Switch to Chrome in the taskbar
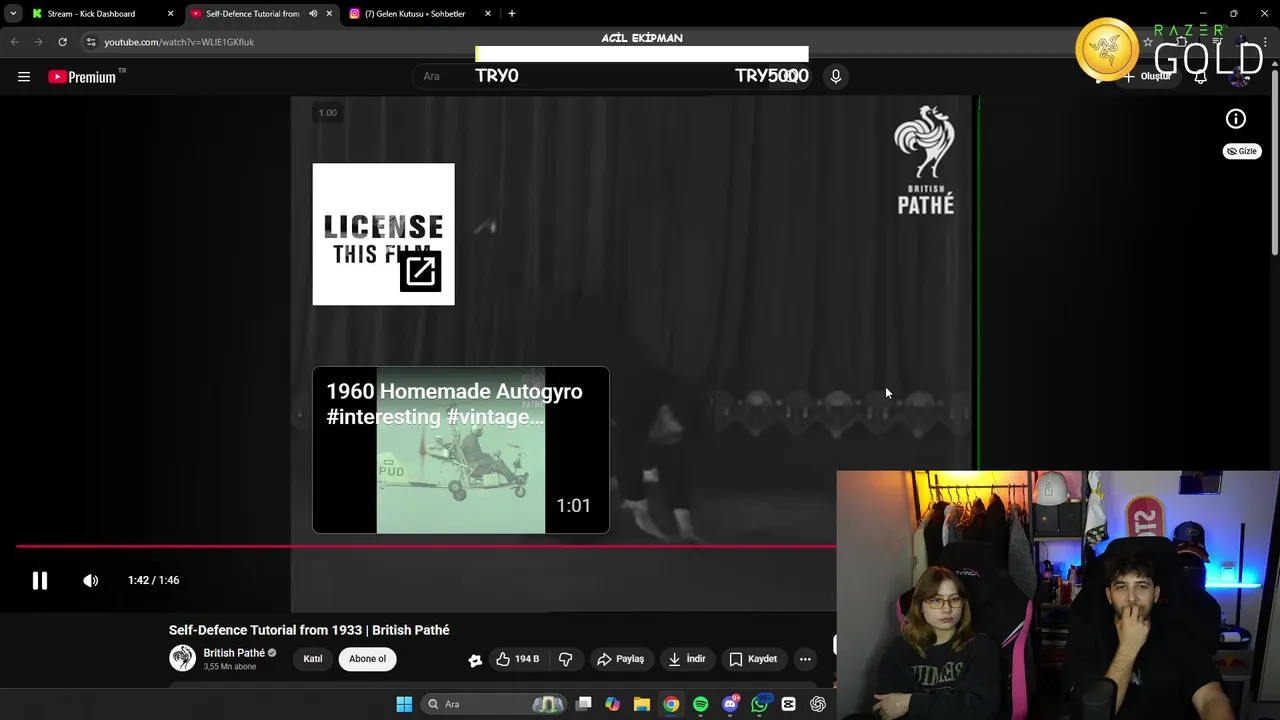 click(671, 704)
